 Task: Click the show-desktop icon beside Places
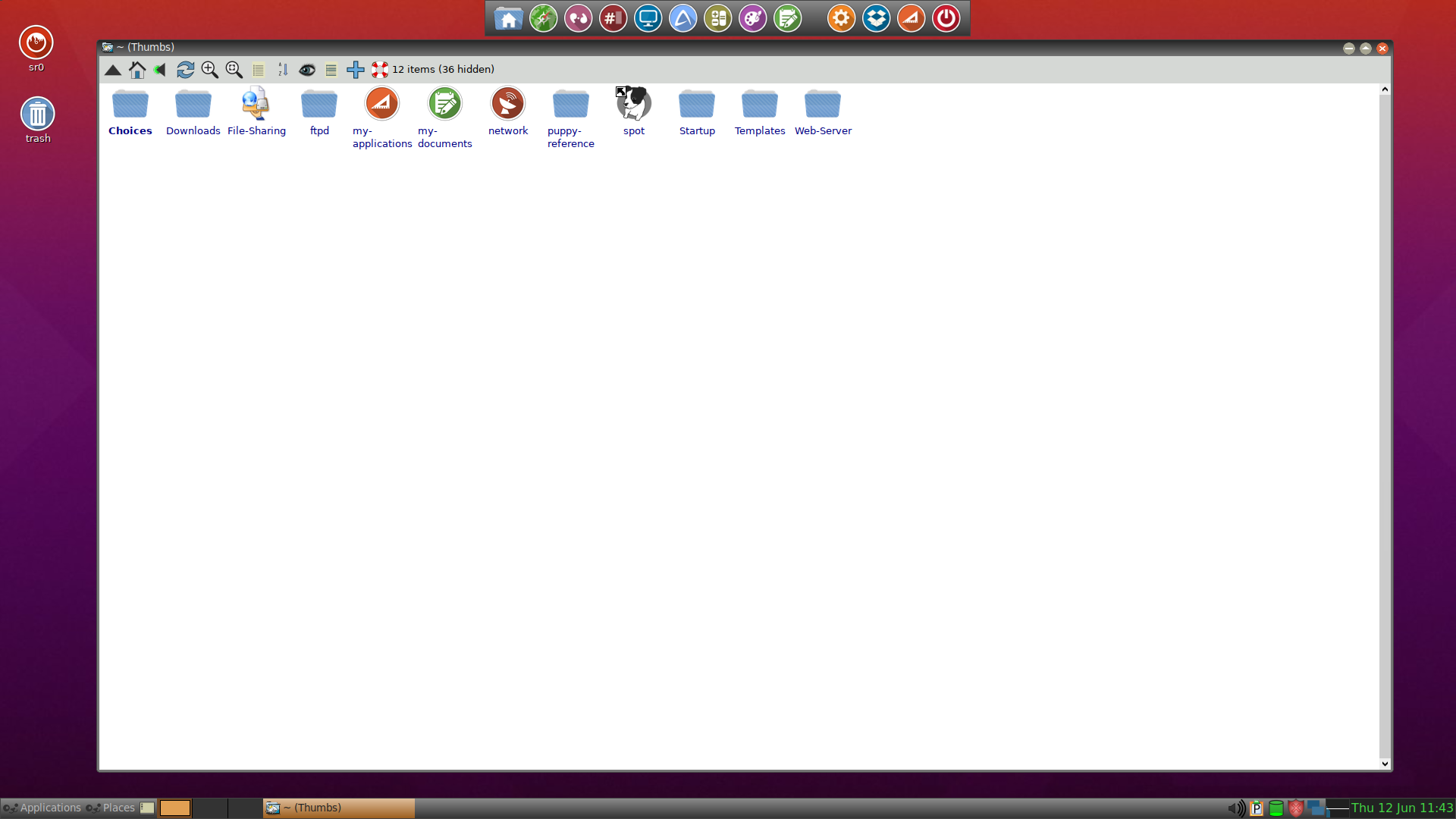(147, 808)
